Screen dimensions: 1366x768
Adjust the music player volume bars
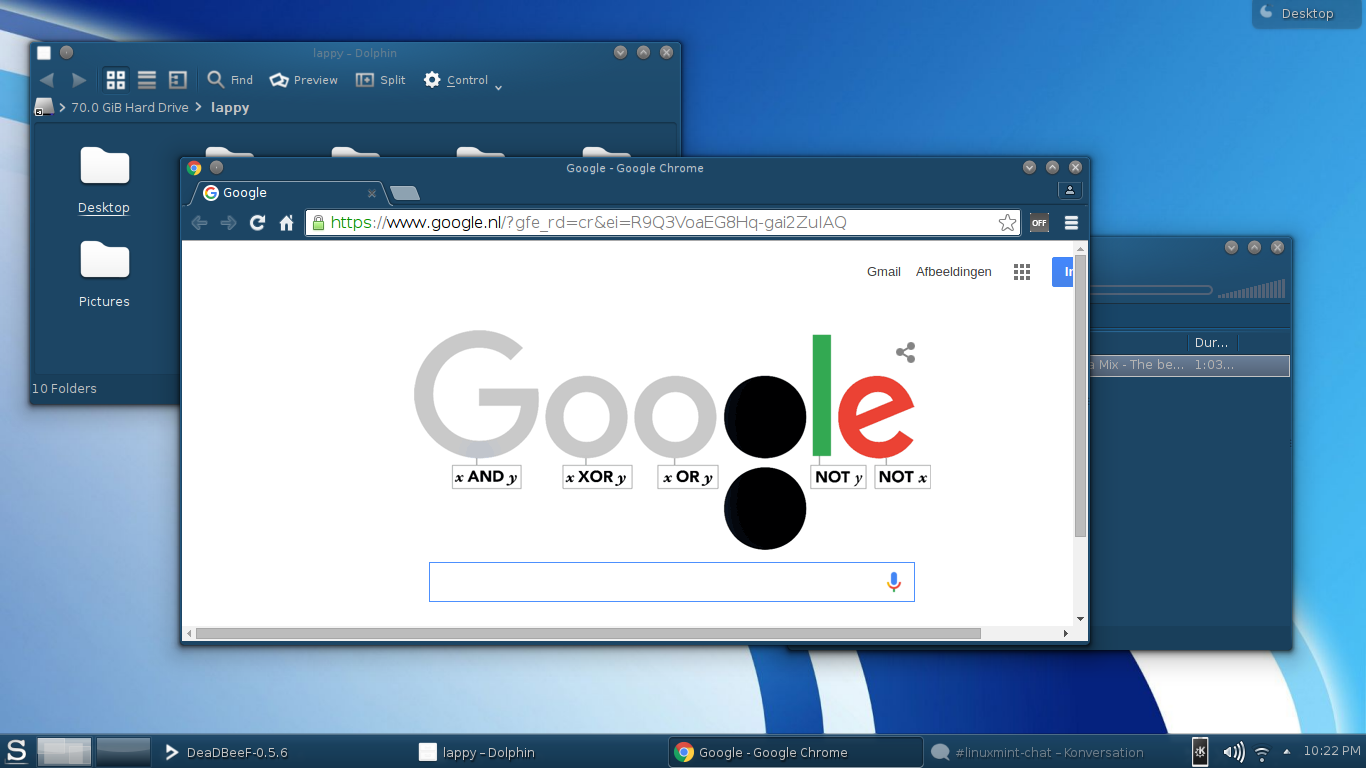click(1251, 289)
